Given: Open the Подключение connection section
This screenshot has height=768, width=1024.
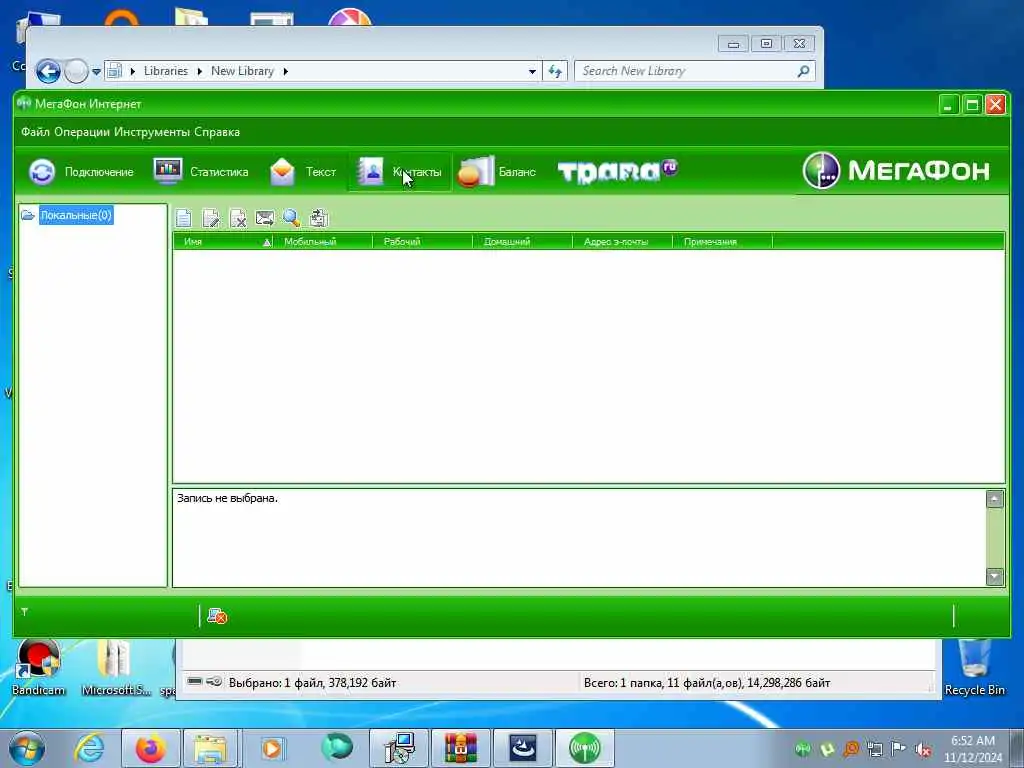Looking at the screenshot, I should (x=82, y=172).
